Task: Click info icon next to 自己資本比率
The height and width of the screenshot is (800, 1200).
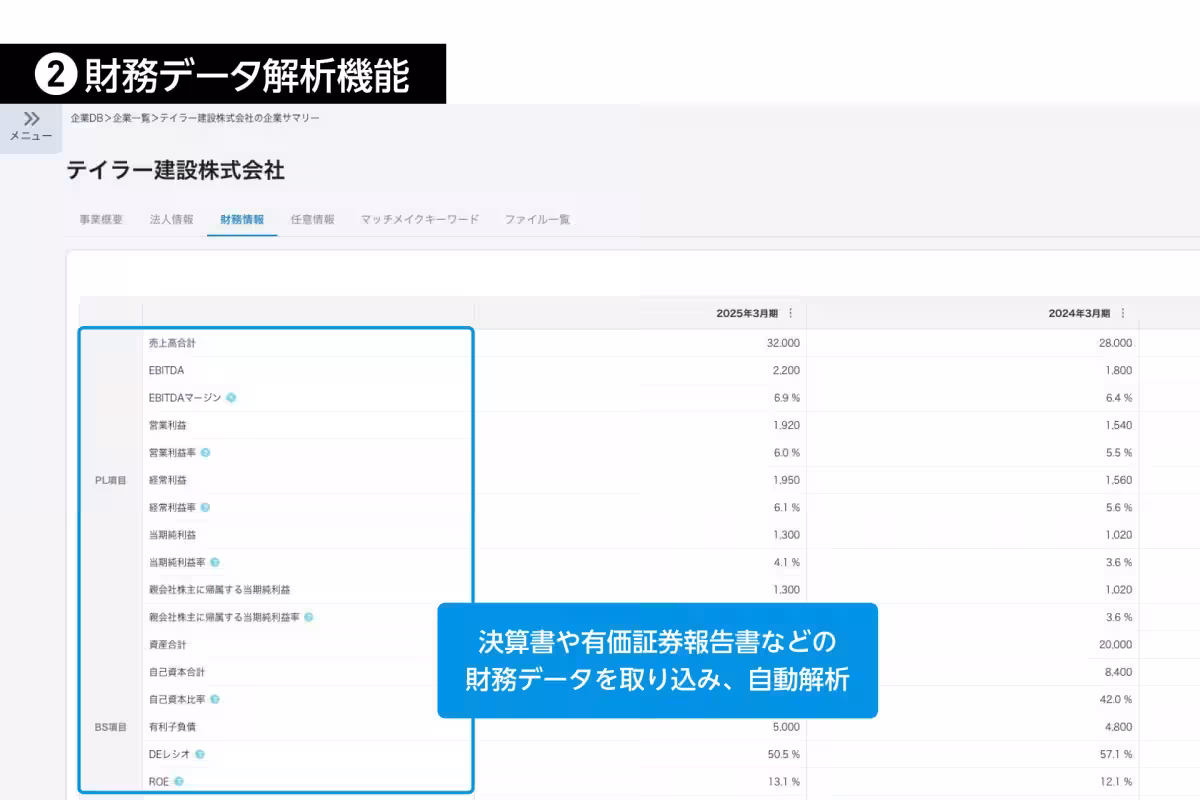Action: coord(215,700)
